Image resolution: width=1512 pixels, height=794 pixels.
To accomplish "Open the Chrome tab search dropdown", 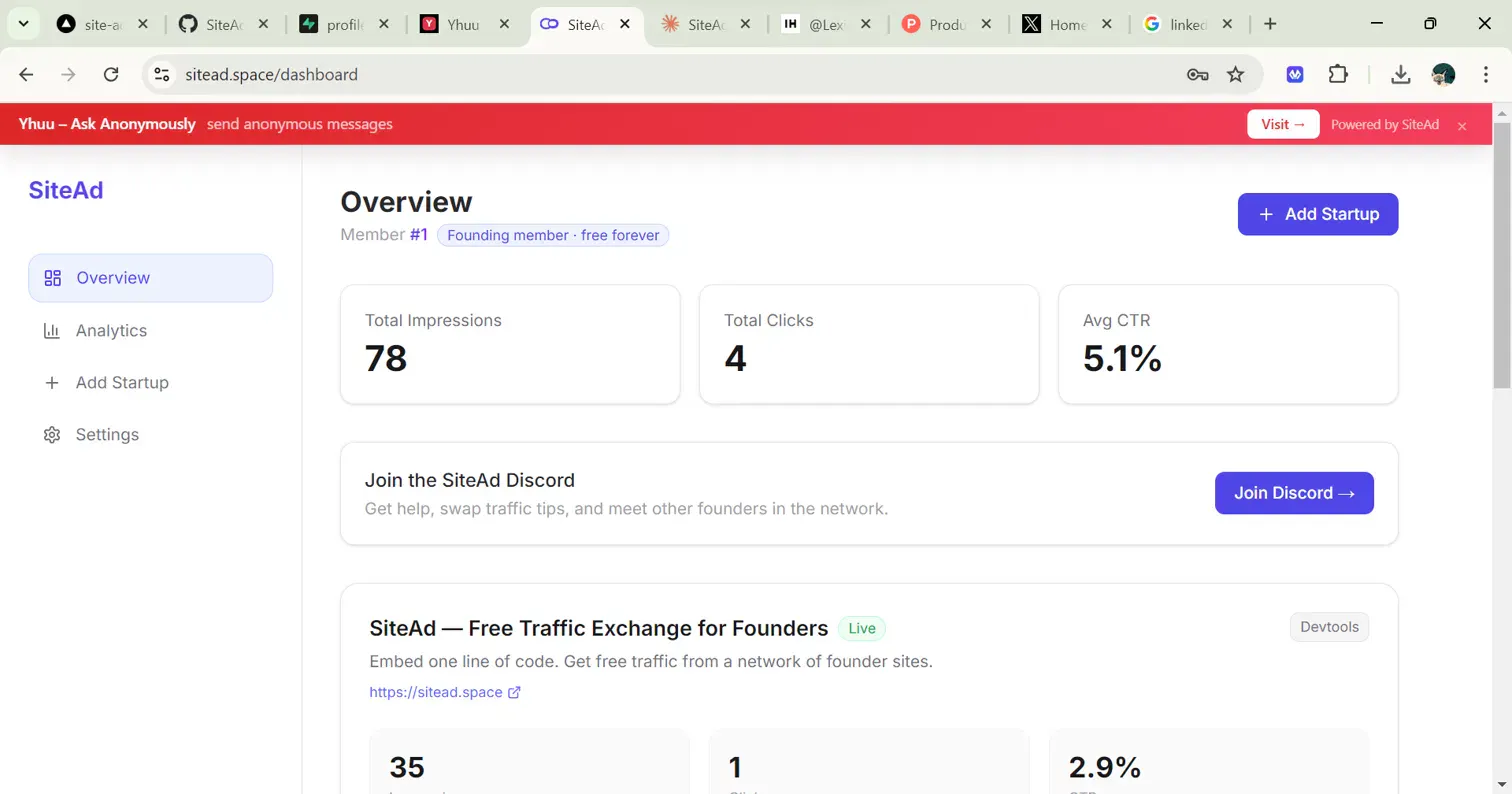I will click(x=22, y=24).
